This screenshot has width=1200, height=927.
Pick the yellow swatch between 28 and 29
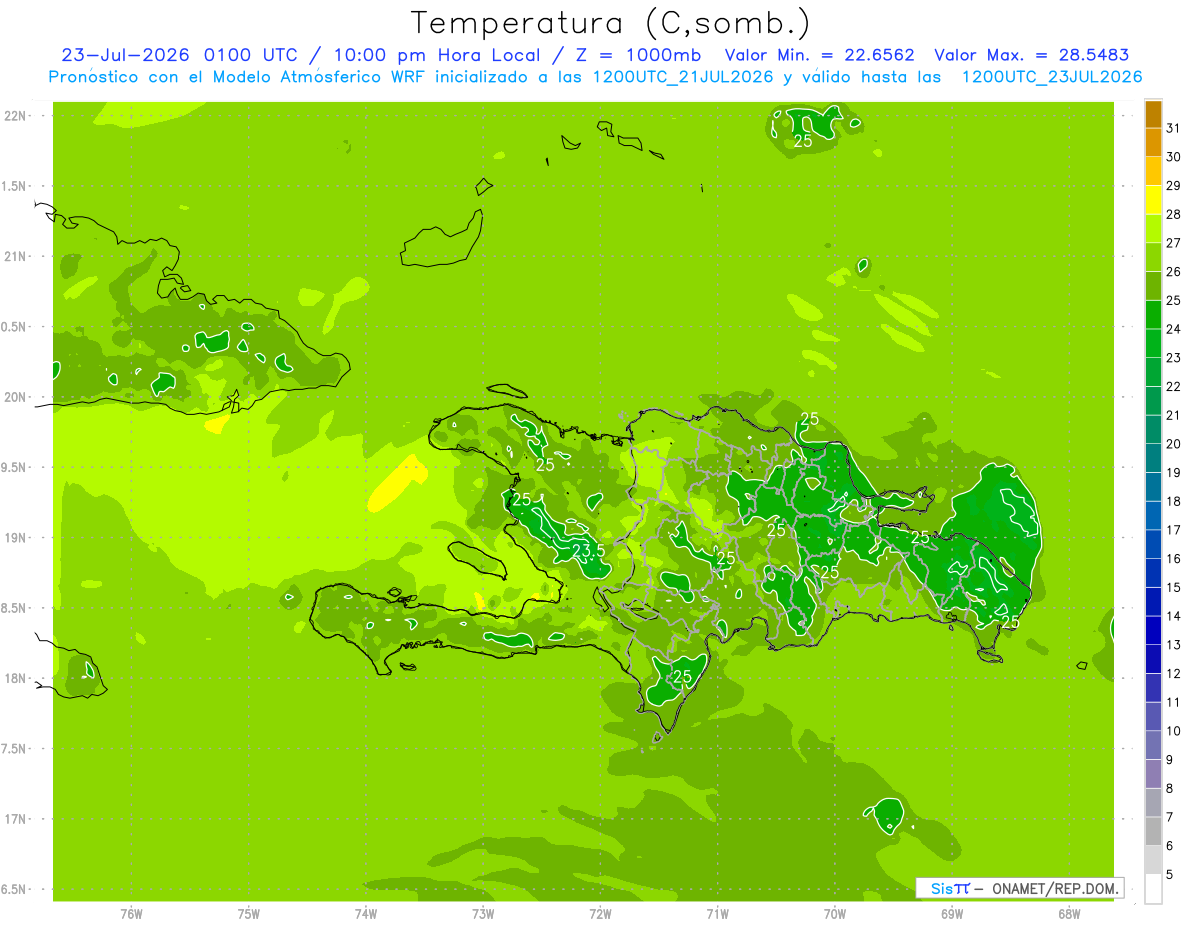[x=1153, y=199]
